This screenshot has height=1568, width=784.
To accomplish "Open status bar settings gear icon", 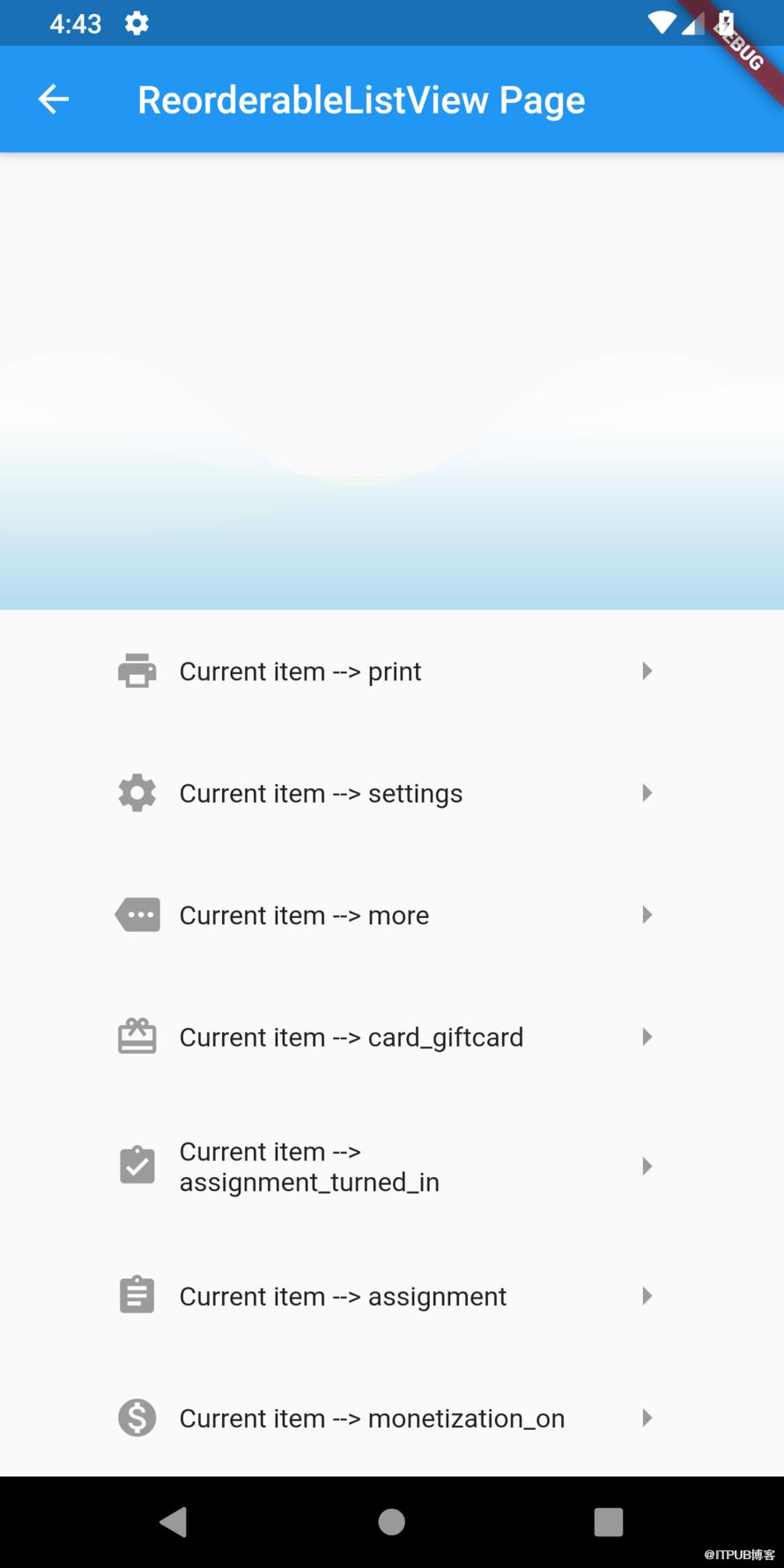I will click(137, 23).
